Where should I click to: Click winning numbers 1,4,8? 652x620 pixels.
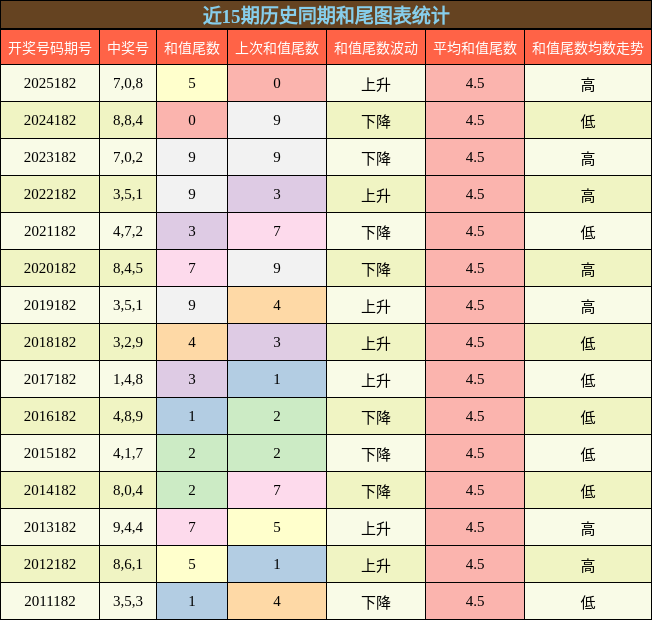tap(128, 379)
